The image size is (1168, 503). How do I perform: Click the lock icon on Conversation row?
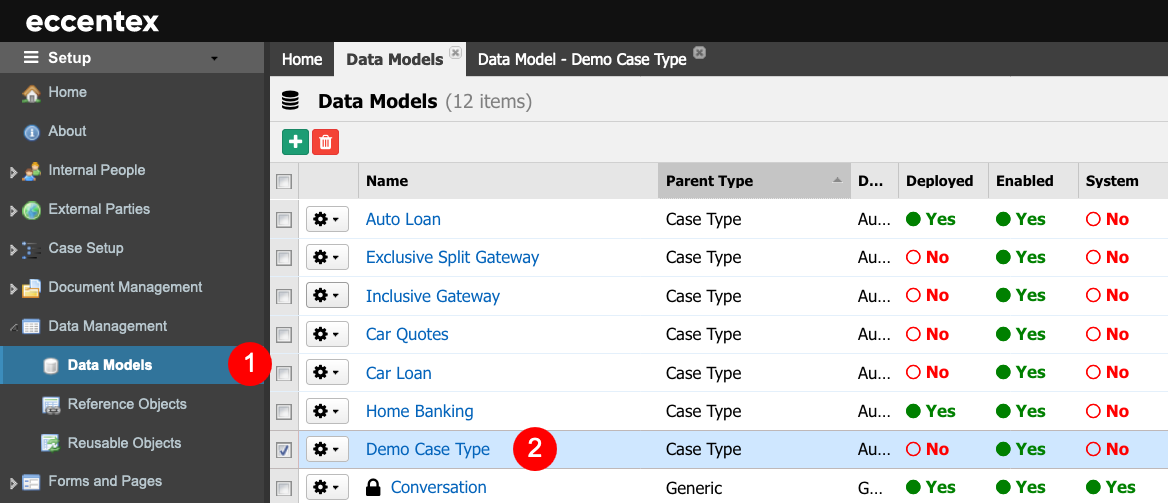coord(372,488)
